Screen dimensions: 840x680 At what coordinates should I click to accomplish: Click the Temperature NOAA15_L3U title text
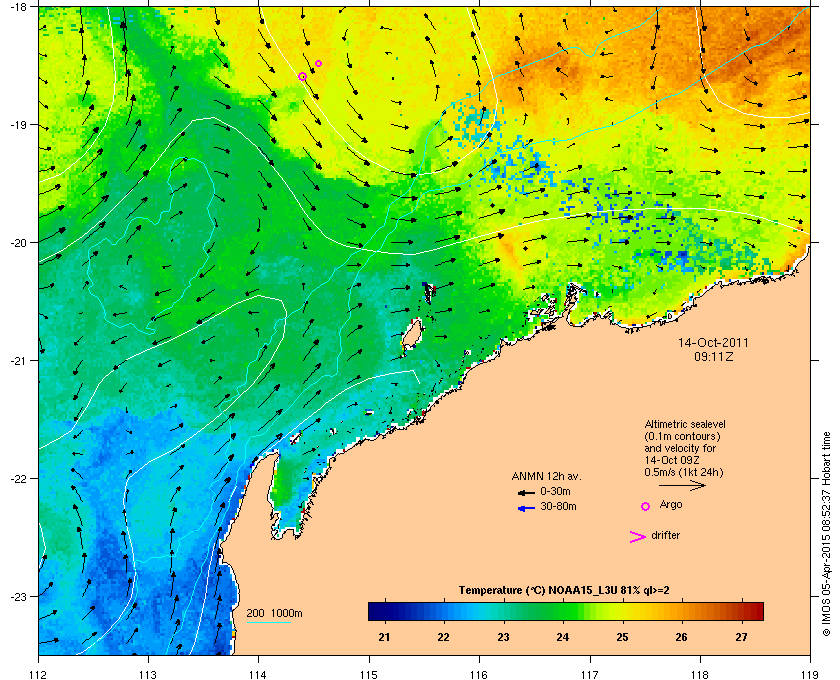pyautogui.click(x=564, y=590)
